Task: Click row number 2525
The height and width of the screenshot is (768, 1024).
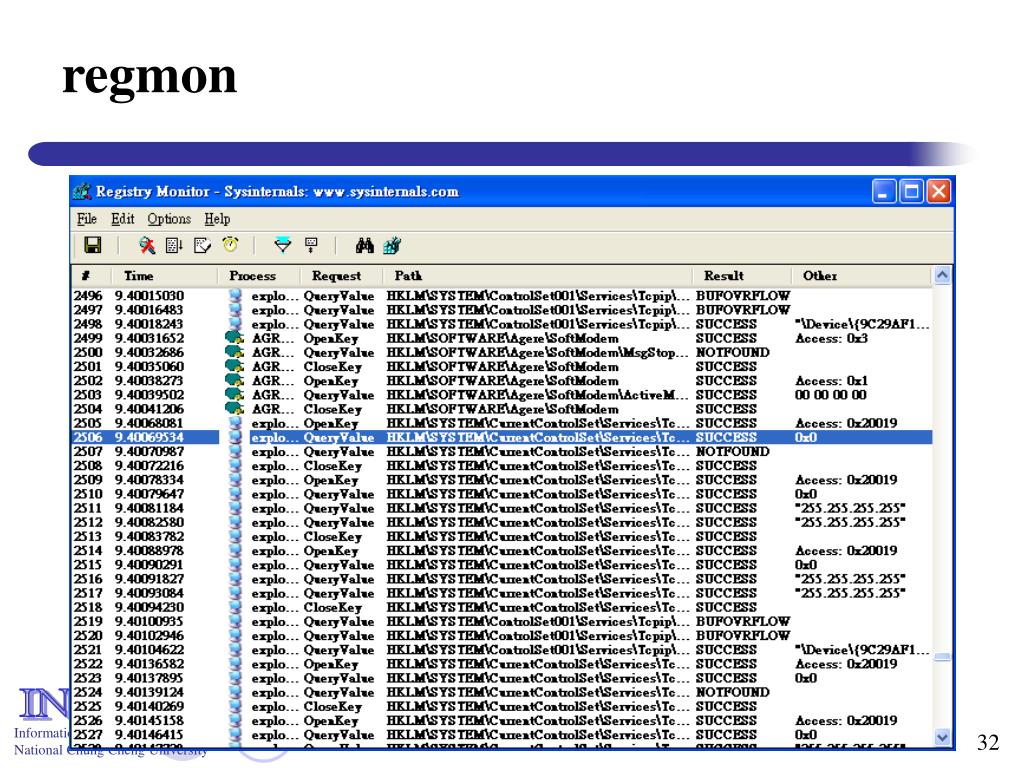Action: point(88,707)
